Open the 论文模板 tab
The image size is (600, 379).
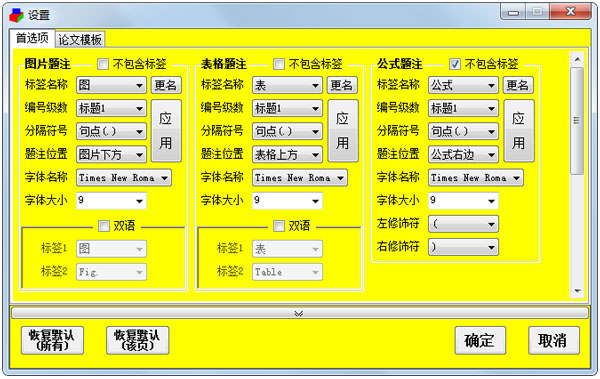click(x=80, y=39)
